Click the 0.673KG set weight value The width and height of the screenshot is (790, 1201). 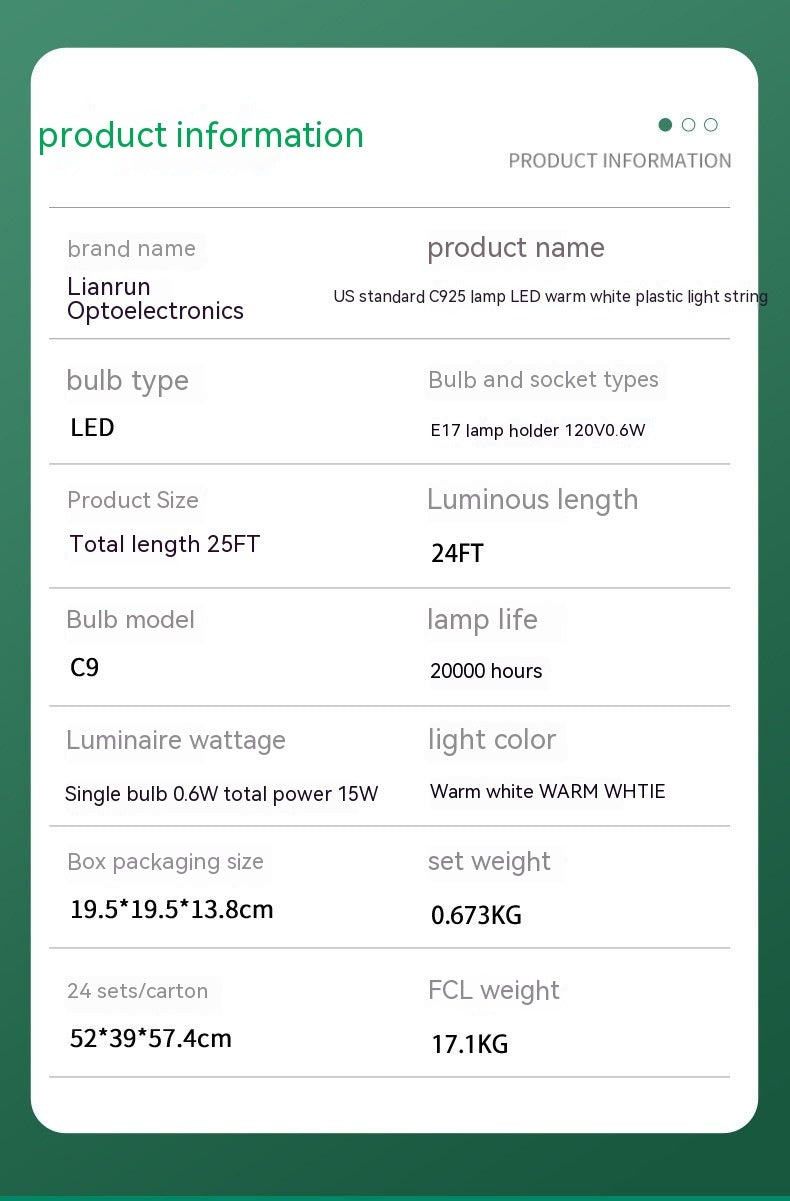(x=476, y=915)
